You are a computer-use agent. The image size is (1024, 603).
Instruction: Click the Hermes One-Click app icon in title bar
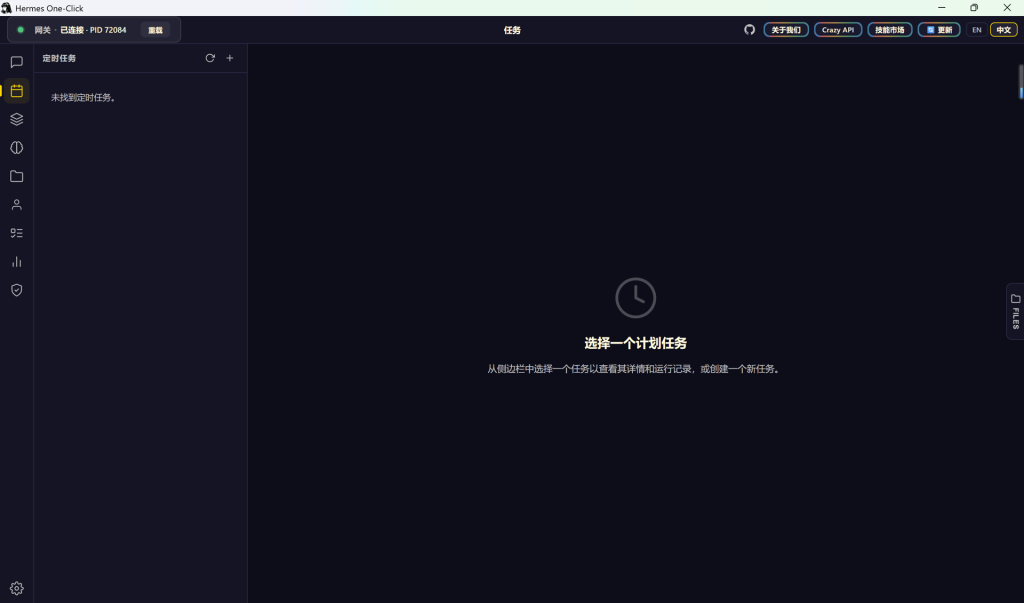[x=7, y=8]
